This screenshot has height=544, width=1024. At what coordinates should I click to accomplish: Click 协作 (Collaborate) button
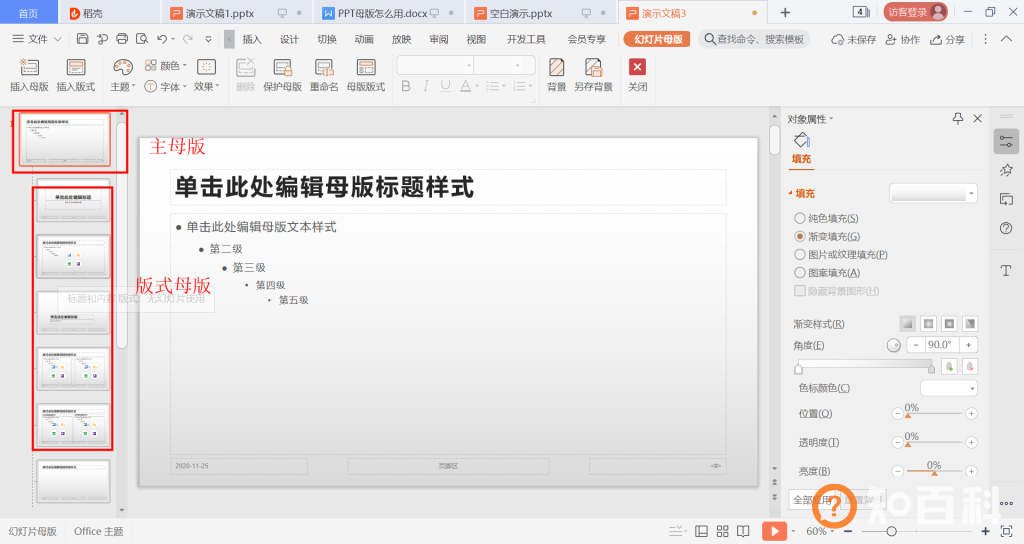903,39
